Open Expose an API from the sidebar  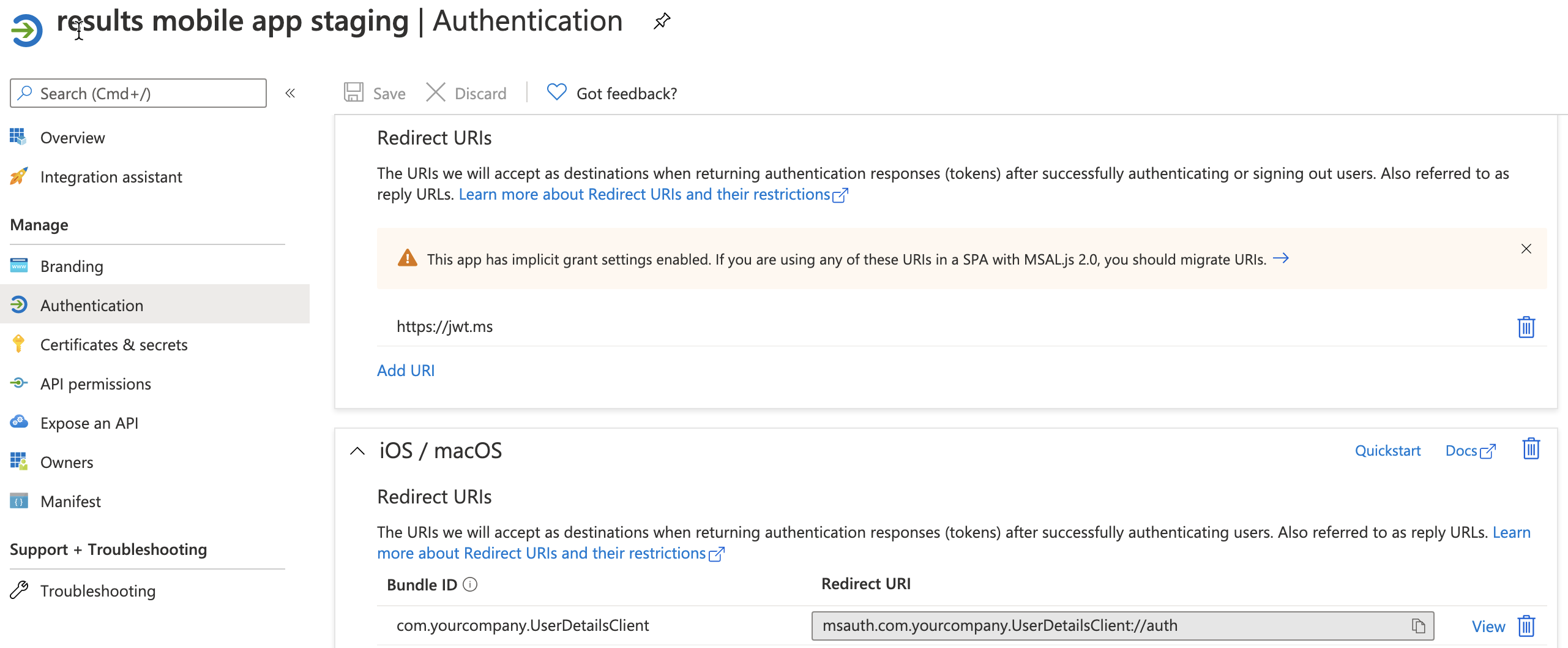19,422
